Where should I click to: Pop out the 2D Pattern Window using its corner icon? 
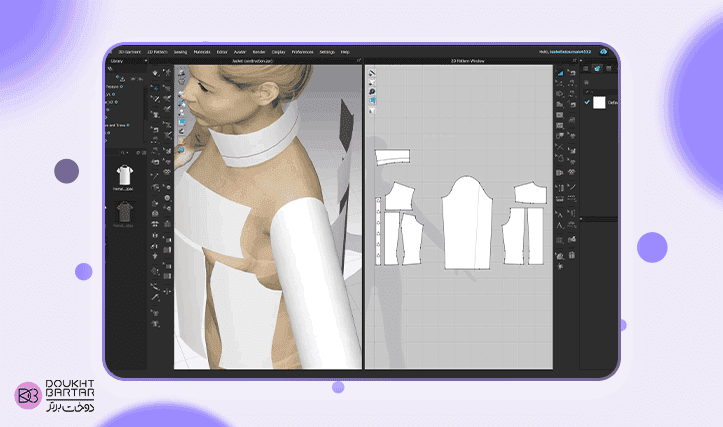[x=575, y=60]
